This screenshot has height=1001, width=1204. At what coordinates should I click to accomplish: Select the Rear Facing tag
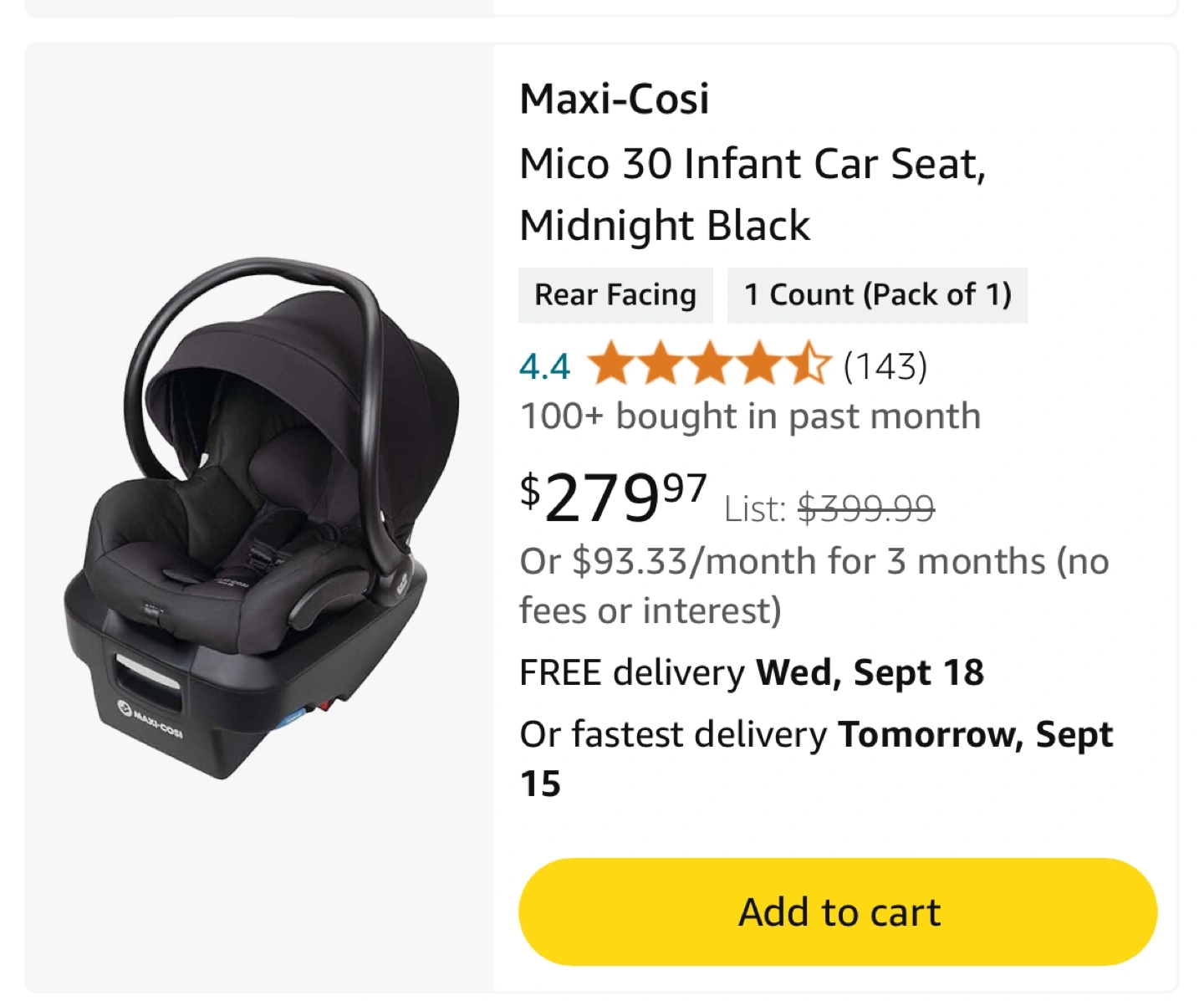[615, 295]
